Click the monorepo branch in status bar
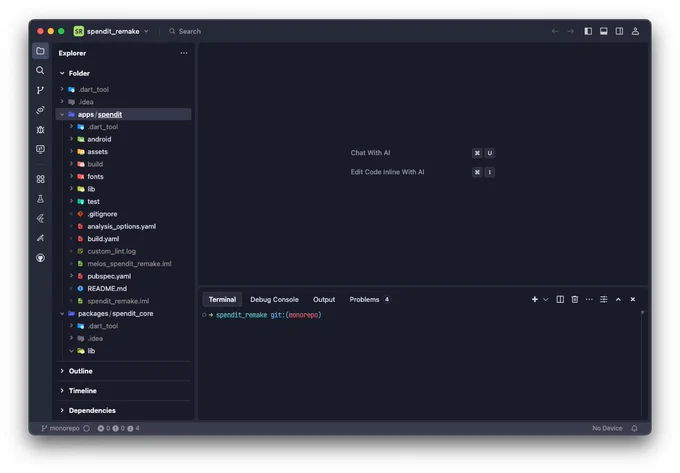Screen dimensions: 680x473 coord(60,428)
